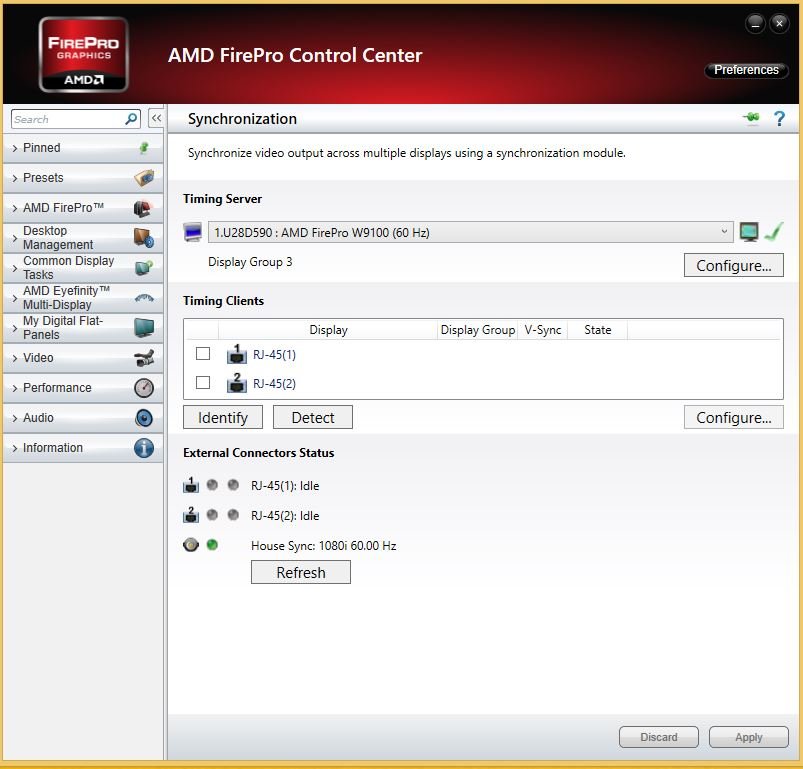Check the RJ-45(2) timing client checkbox

click(203, 382)
